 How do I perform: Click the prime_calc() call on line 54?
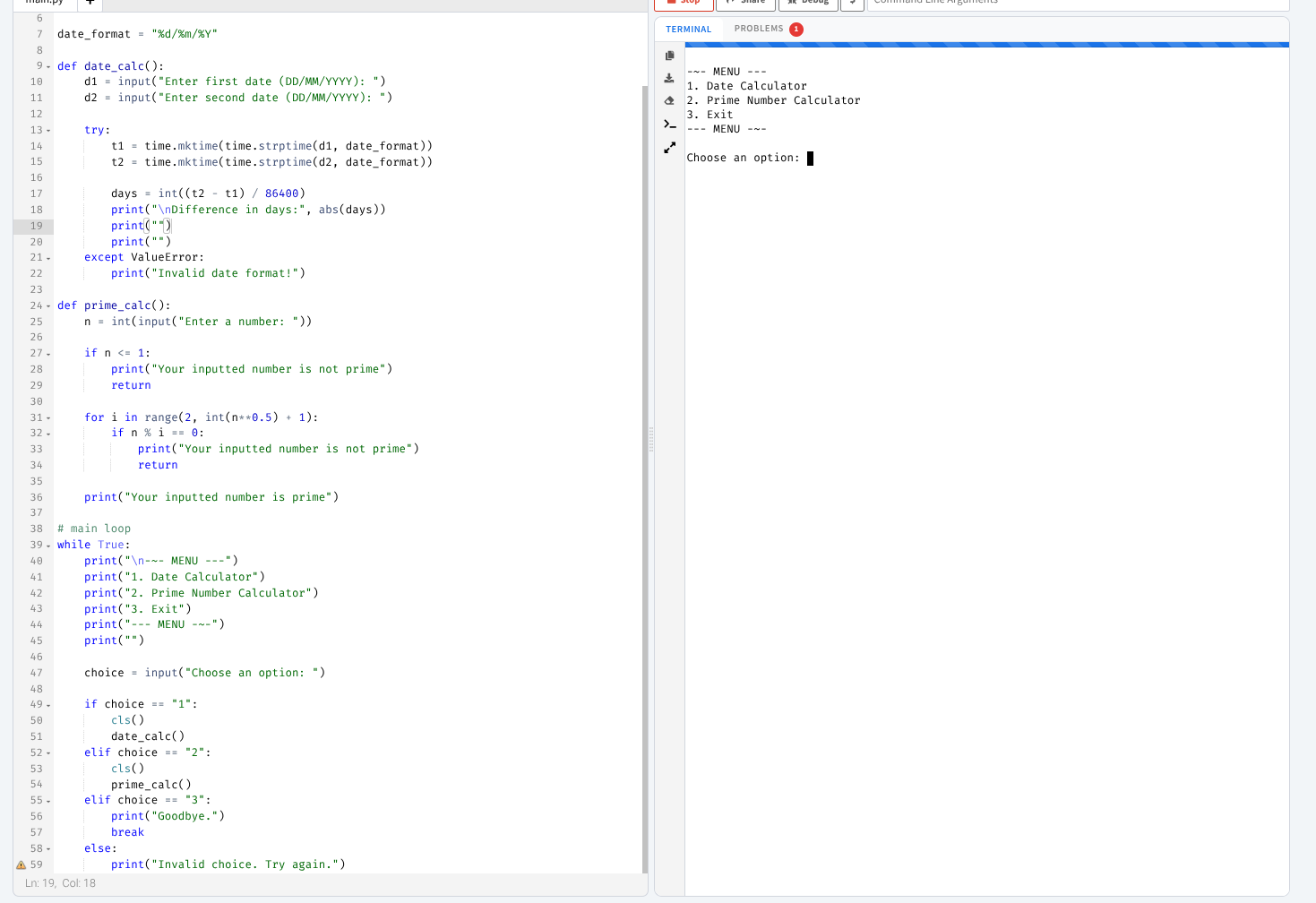151,785
